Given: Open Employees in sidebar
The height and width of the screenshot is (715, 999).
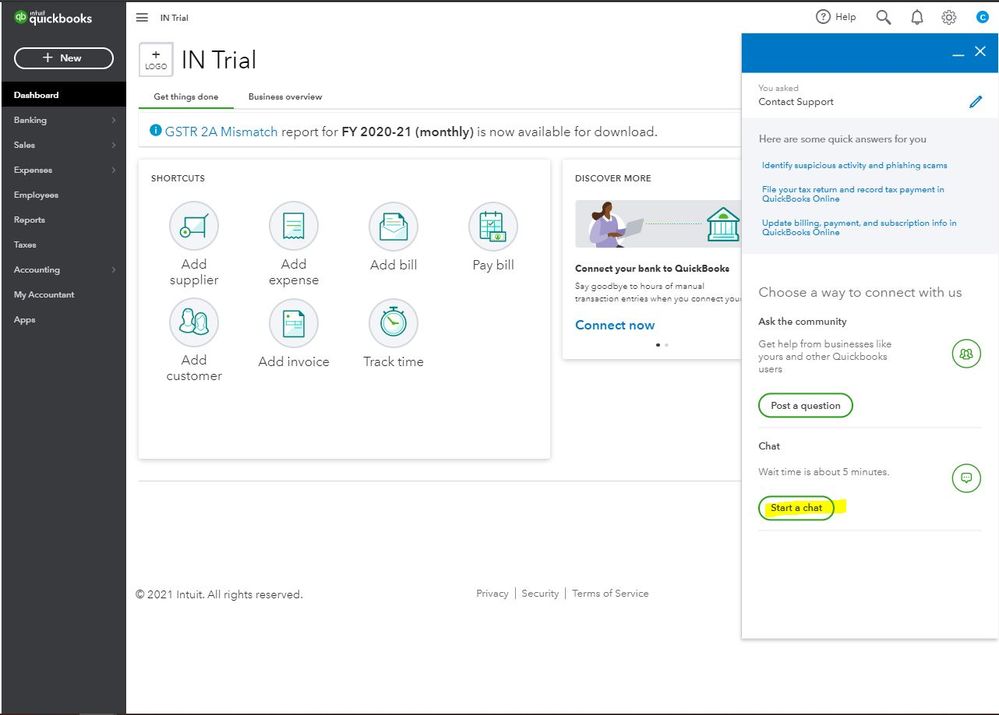Looking at the screenshot, I should [63, 195].
